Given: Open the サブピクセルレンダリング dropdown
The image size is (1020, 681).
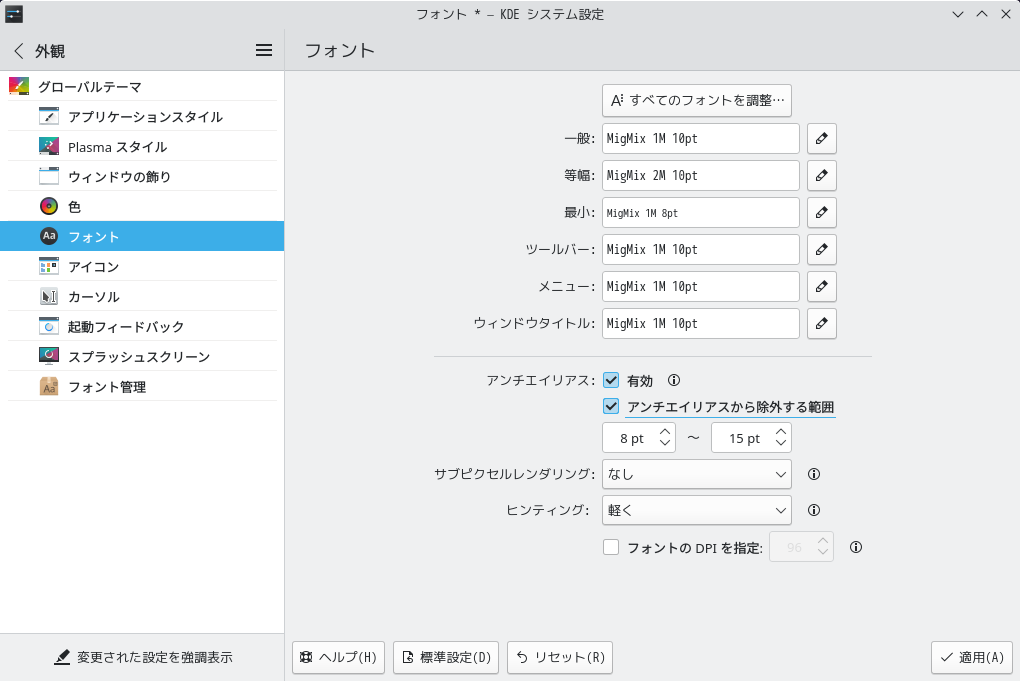Looking at the screenshot, I should click(x=697, y=474).
